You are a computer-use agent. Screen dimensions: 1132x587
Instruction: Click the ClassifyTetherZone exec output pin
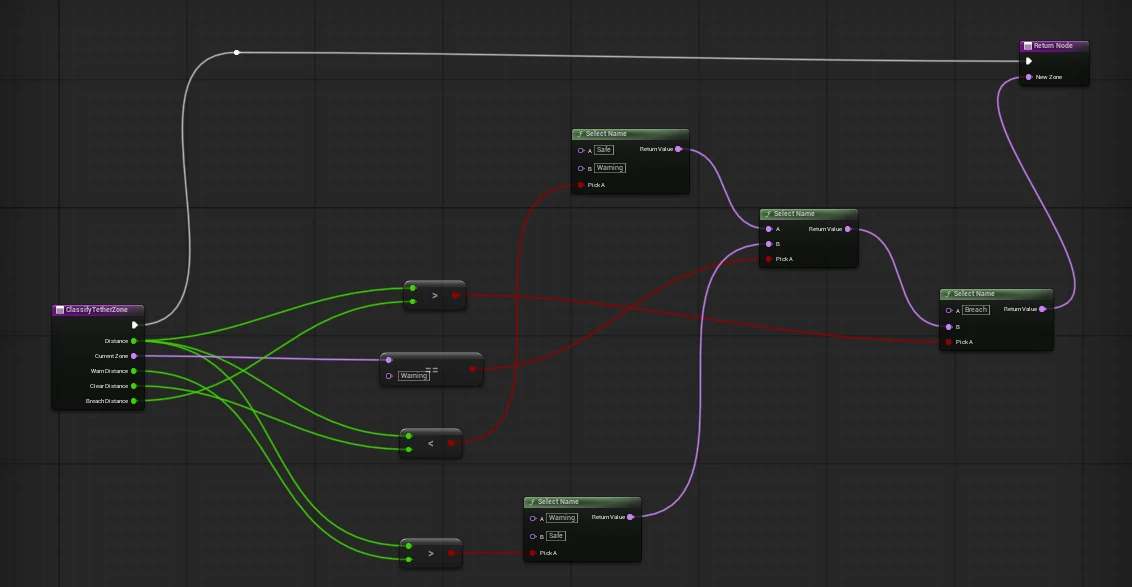pos(134,325)
